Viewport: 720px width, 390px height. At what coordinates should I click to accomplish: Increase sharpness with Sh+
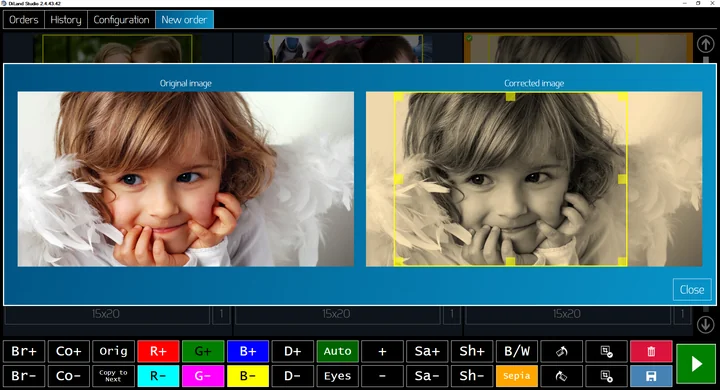point(472,351)
